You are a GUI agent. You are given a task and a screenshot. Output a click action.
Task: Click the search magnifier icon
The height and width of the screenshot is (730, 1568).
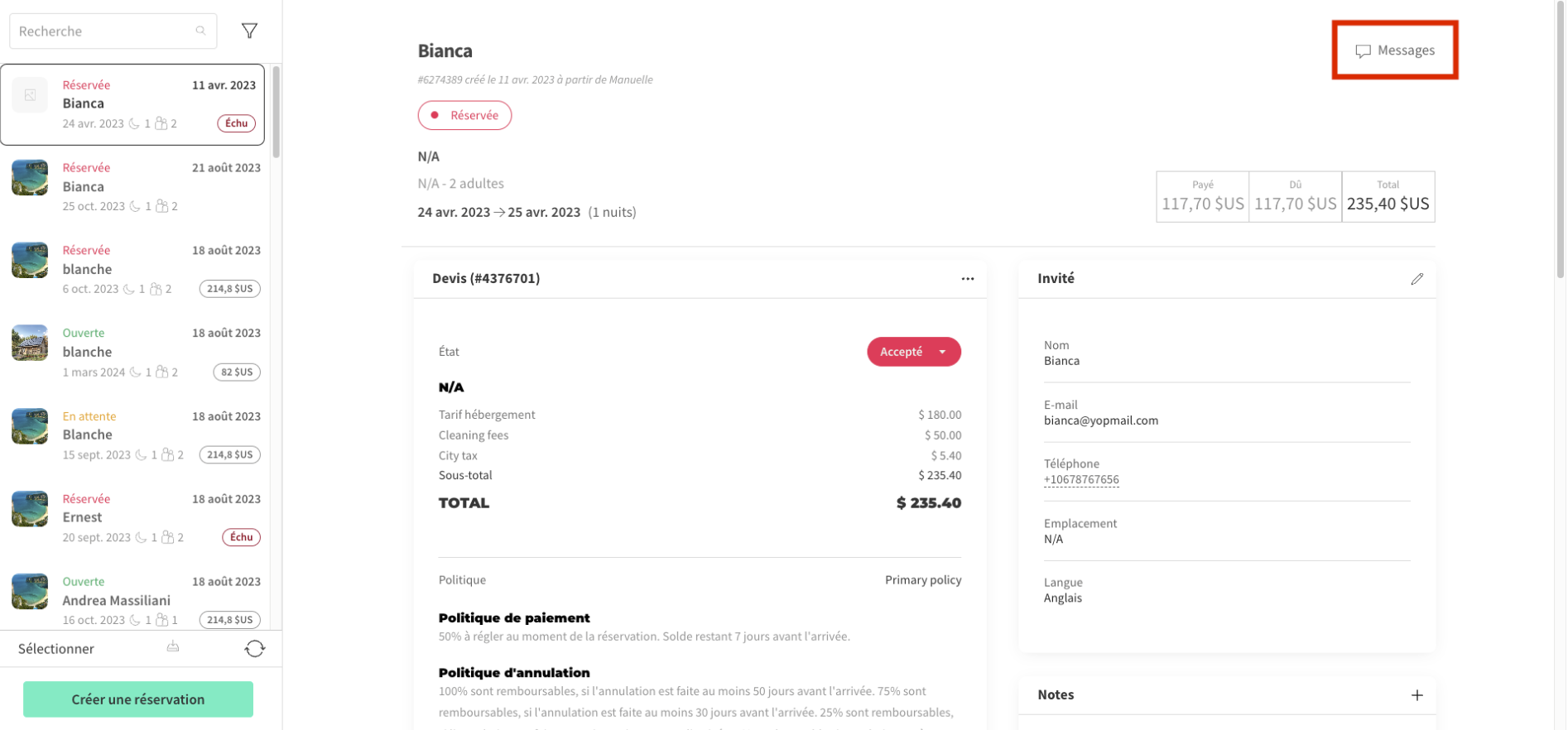click(200, 31)
